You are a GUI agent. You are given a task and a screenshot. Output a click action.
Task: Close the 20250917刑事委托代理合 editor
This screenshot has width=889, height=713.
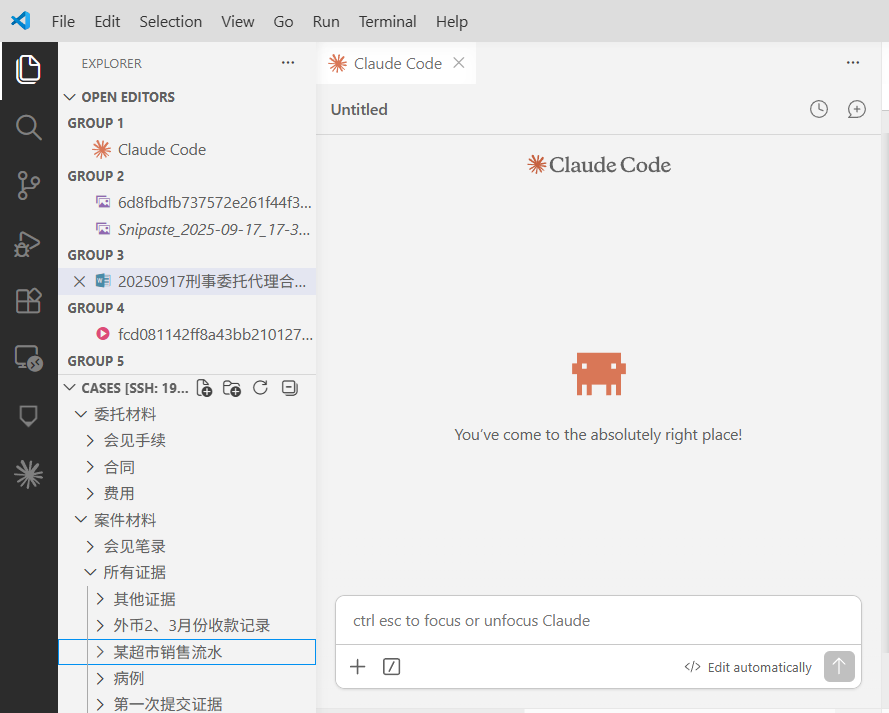coord(79,282)
